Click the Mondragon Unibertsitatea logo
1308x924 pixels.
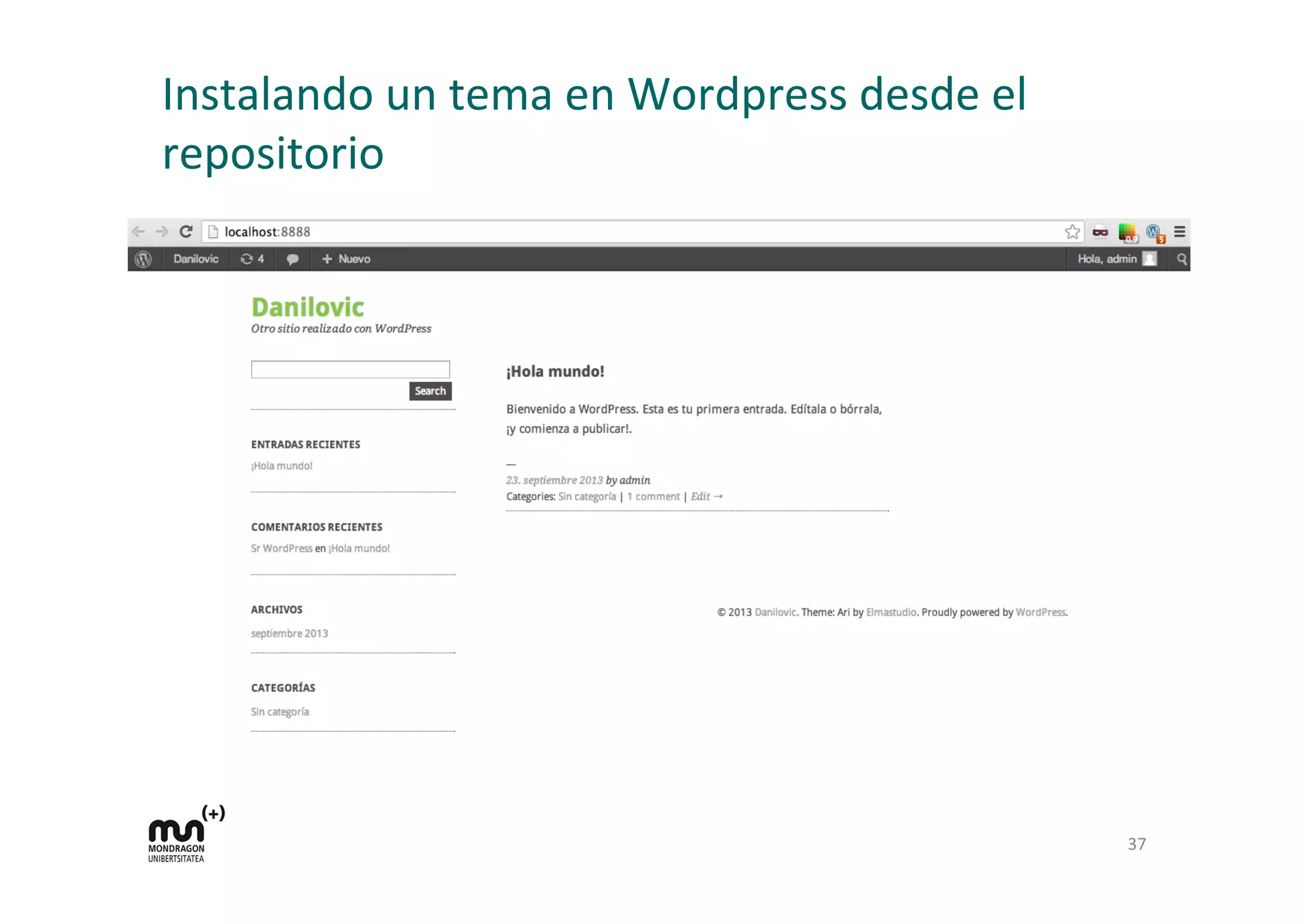[x=186, y=834]
